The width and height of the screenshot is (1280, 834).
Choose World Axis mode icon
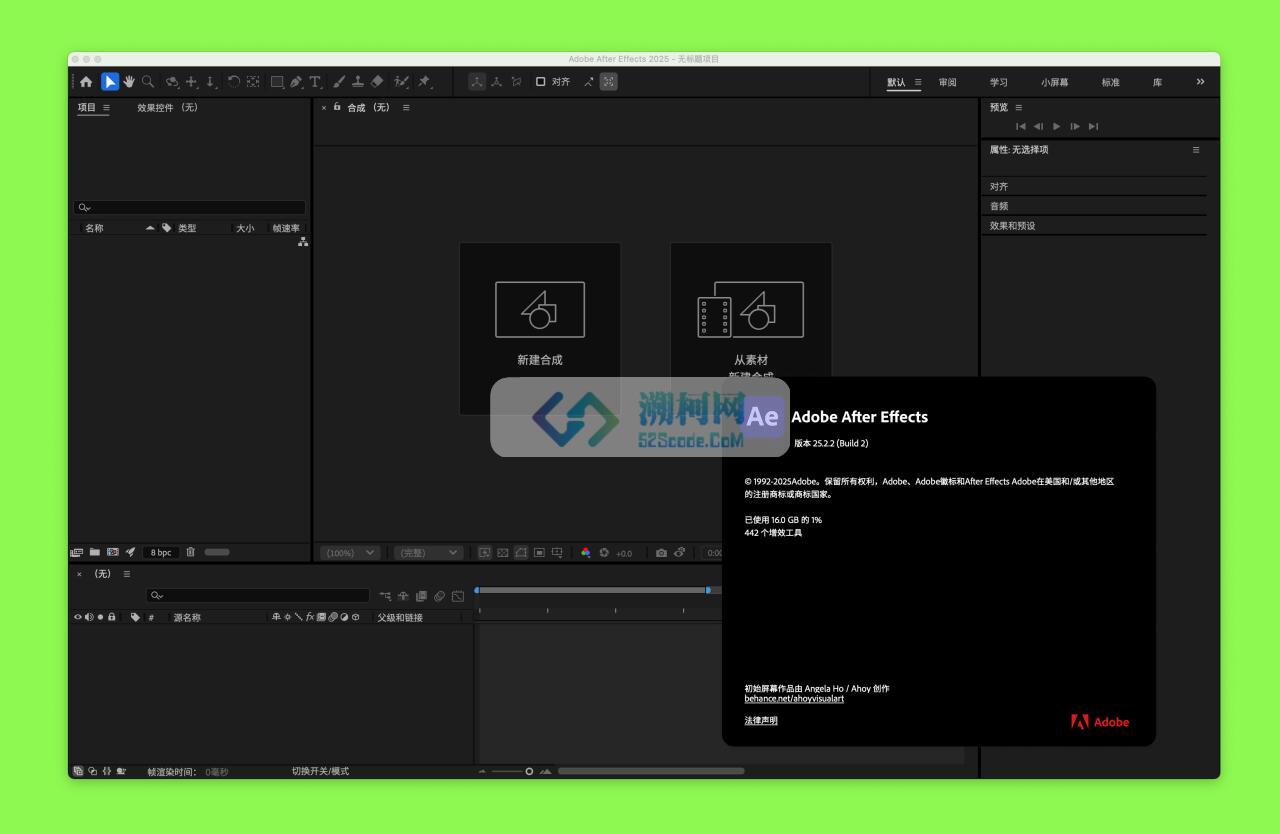point(496,82)
